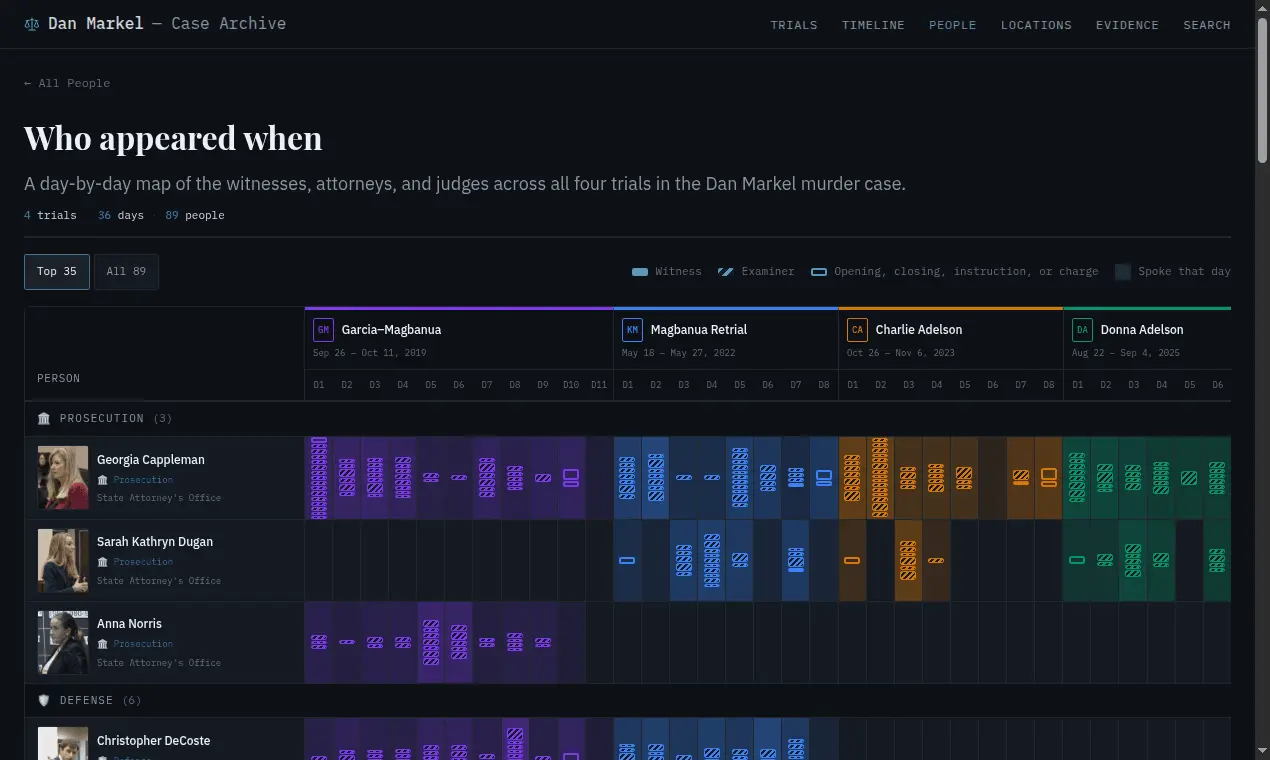
Task: Click the courthouse icon beside PROSECUTION (3)
Action: 44,418
